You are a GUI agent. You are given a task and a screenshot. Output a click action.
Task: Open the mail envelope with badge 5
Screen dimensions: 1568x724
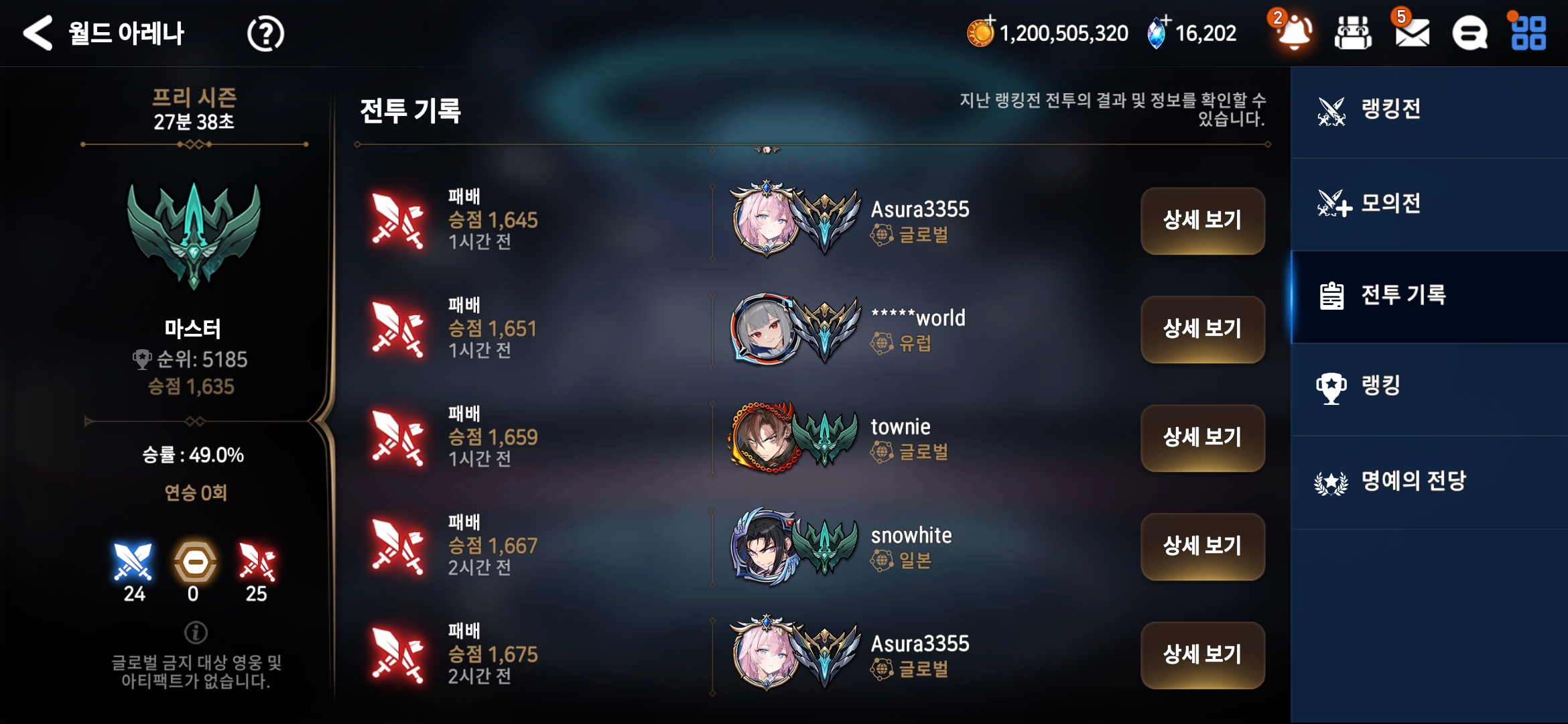(x=1412, y=31)
